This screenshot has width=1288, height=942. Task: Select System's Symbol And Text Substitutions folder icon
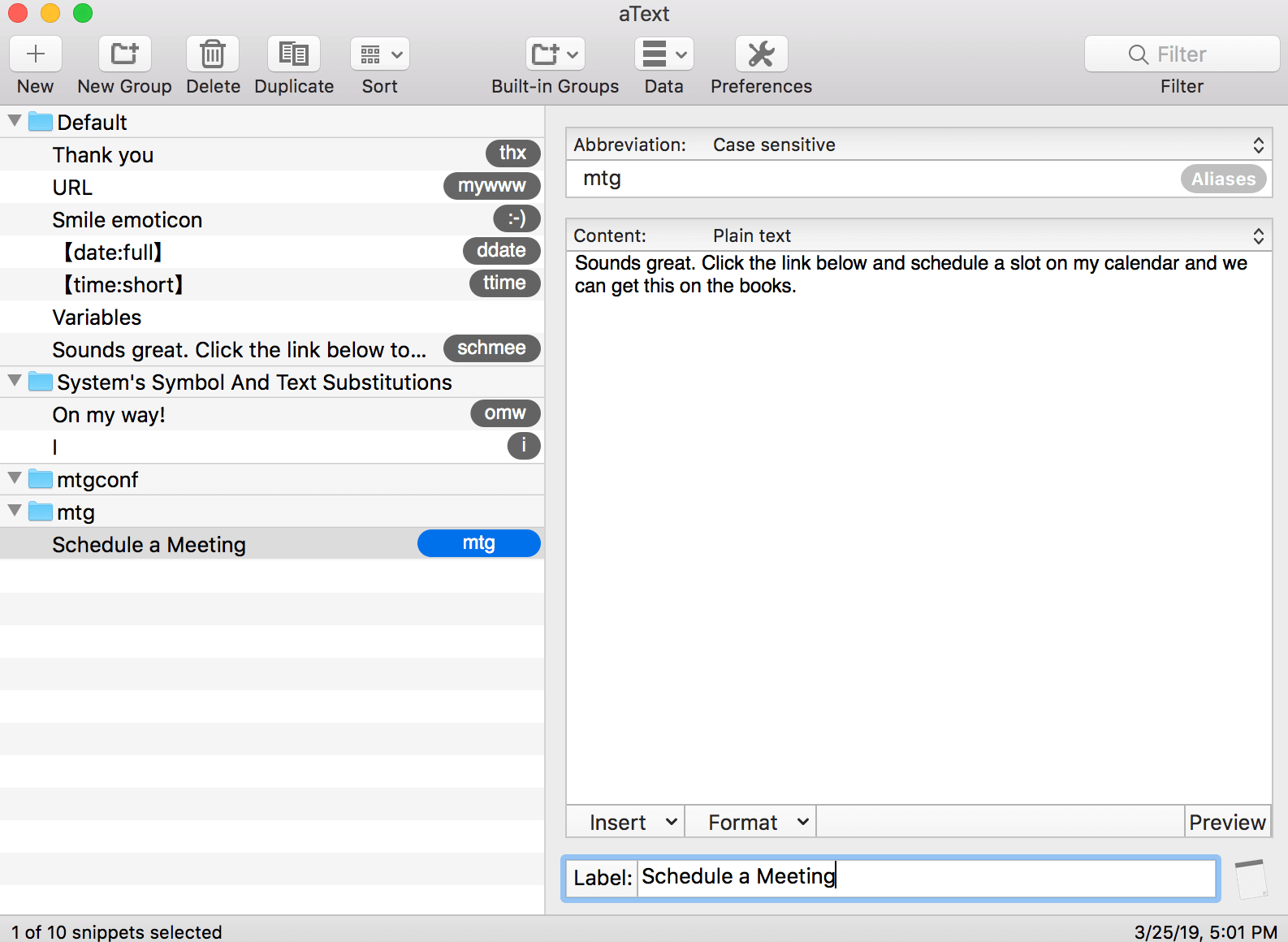coord(41,382)
